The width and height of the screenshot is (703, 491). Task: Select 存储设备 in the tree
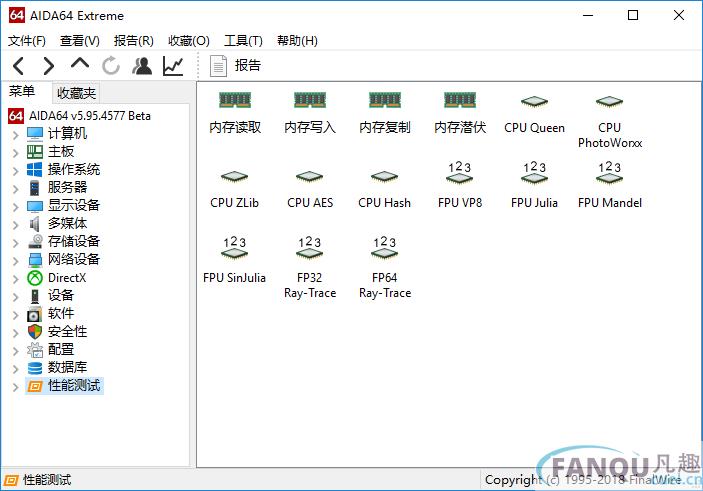(x=74, y=241)
